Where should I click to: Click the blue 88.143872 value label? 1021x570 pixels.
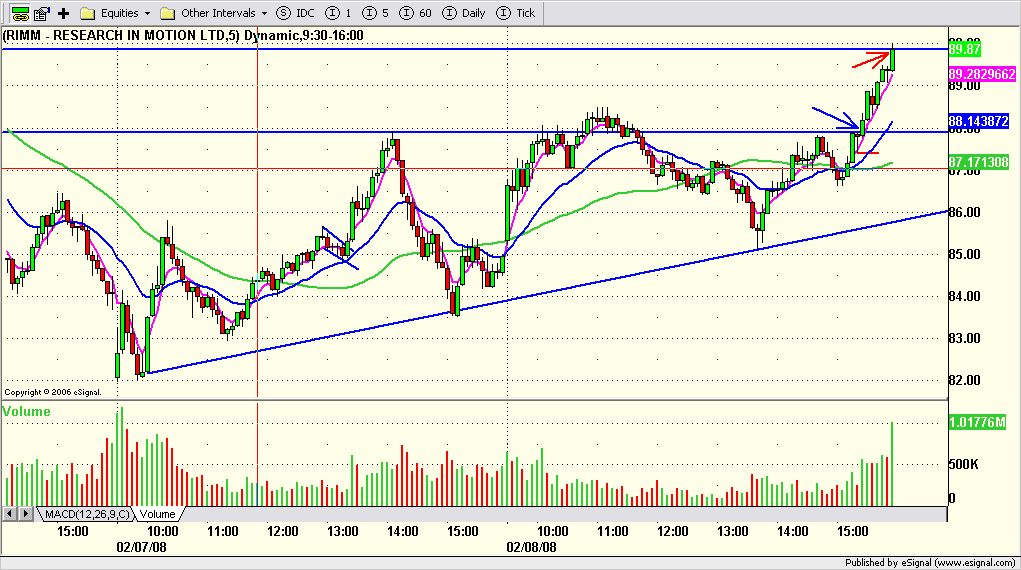(979, 121)
